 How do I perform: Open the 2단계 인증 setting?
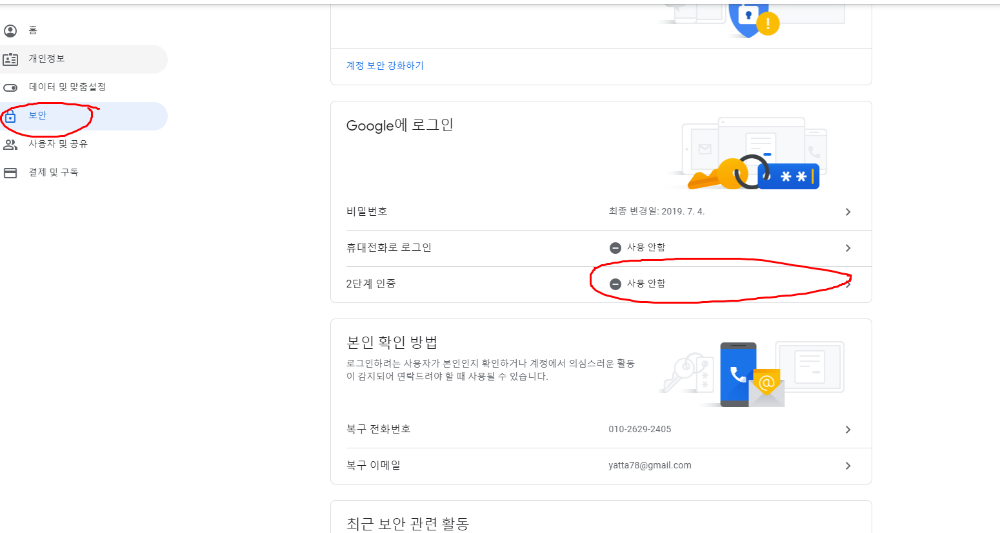click(601, 284)
